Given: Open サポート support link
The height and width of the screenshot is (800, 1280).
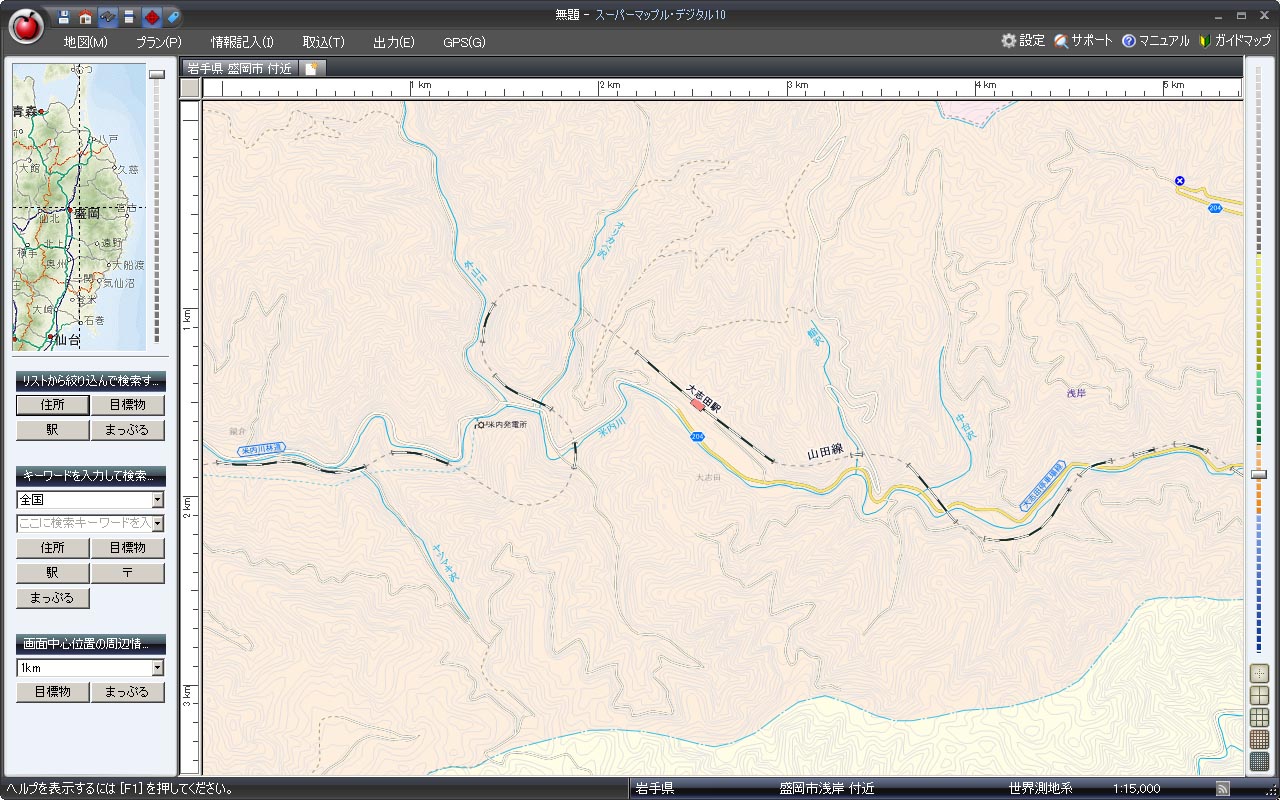Looking at the screenshot, I should [1083, 41].
